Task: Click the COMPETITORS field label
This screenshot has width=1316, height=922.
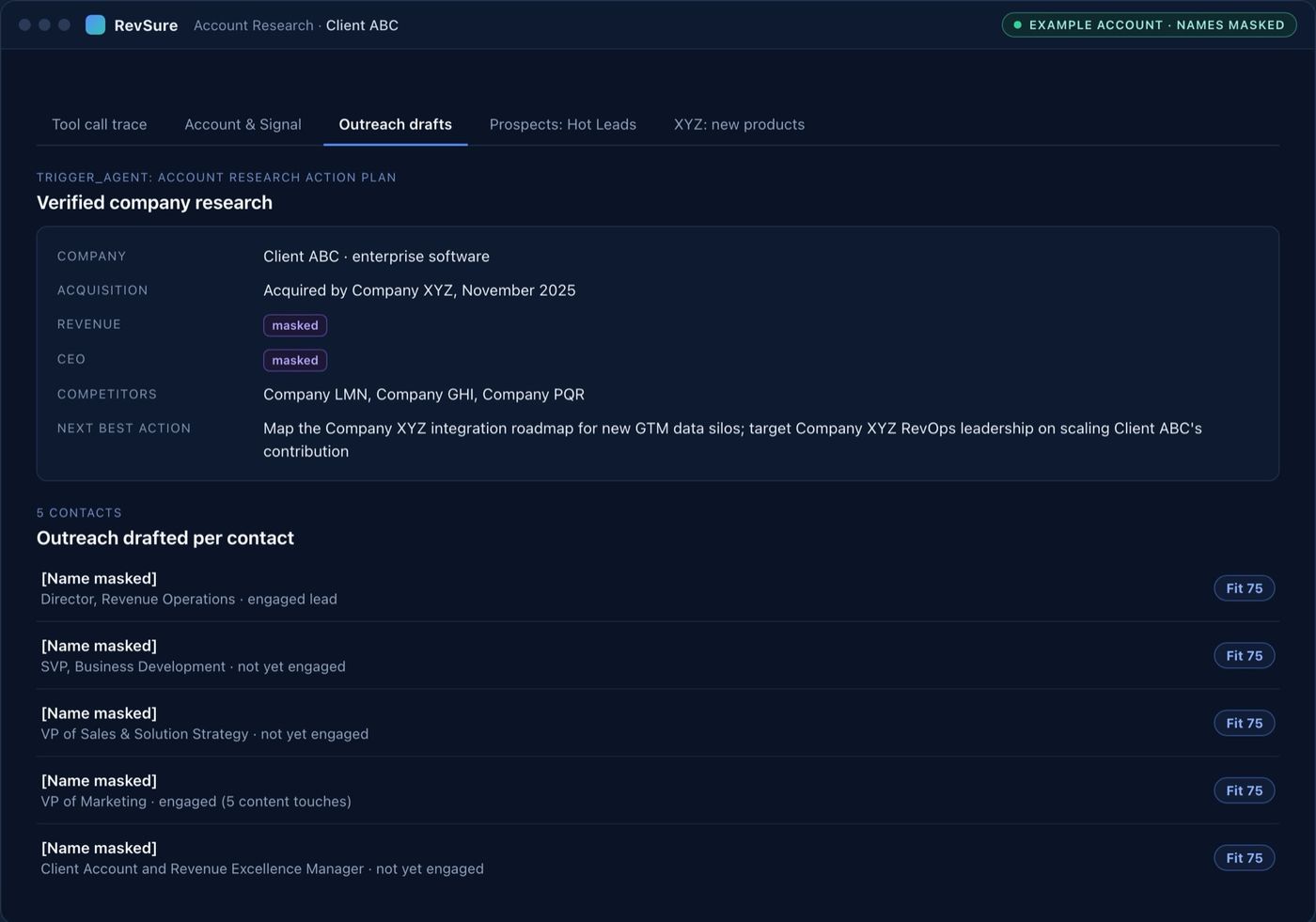Action: [x=107, y=394]
